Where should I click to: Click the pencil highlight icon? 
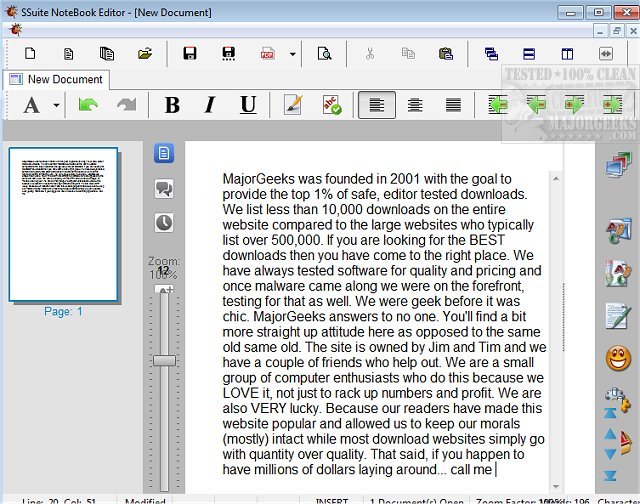point(293,105)
